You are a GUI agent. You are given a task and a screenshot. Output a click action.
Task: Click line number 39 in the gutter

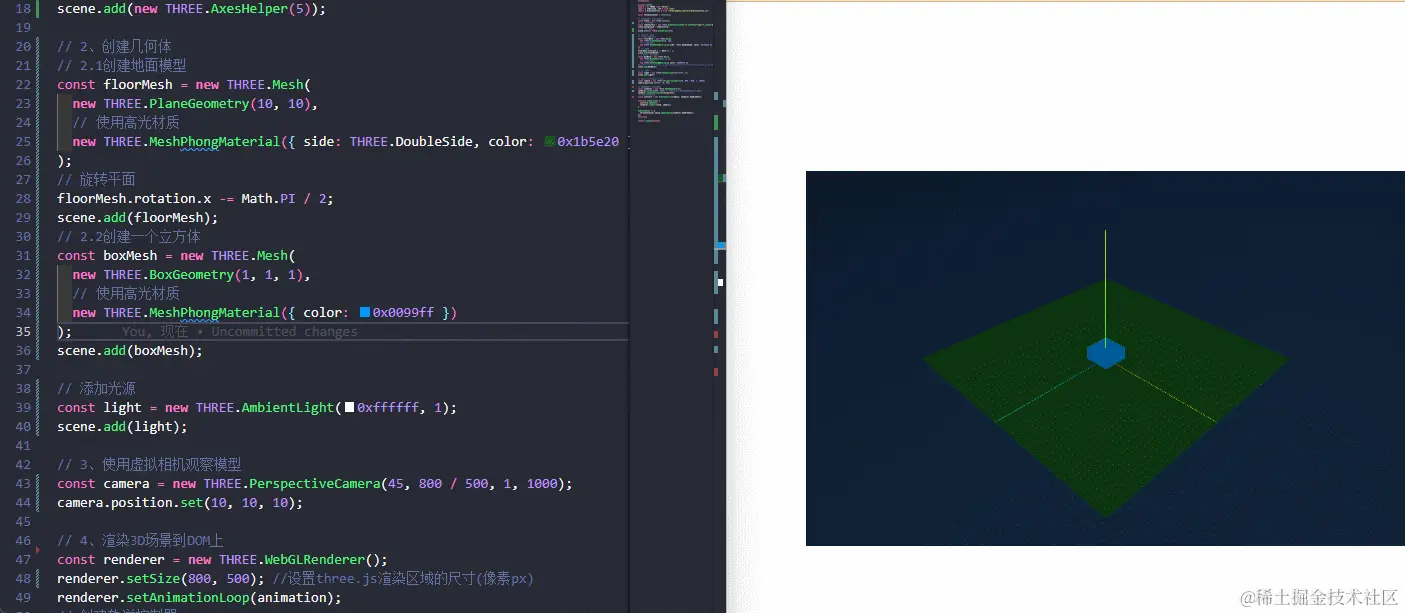click(x=23, y=408)
